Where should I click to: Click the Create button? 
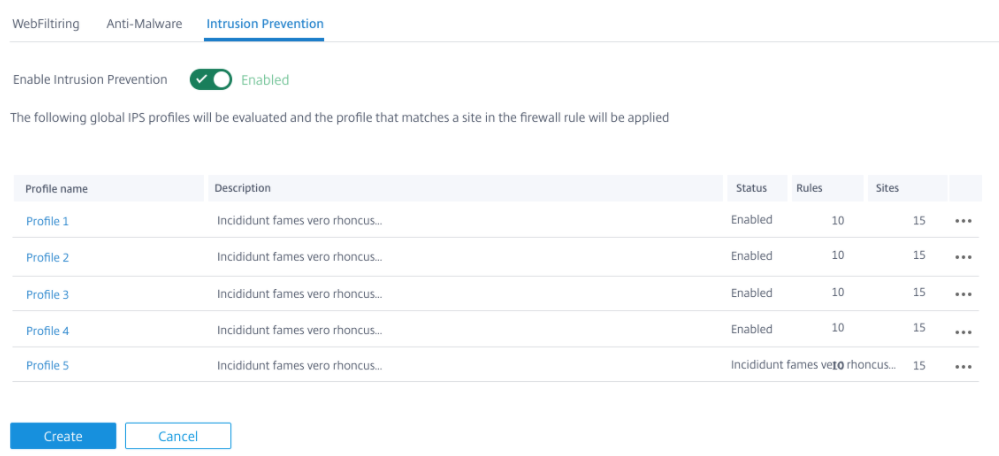point(63,436)
